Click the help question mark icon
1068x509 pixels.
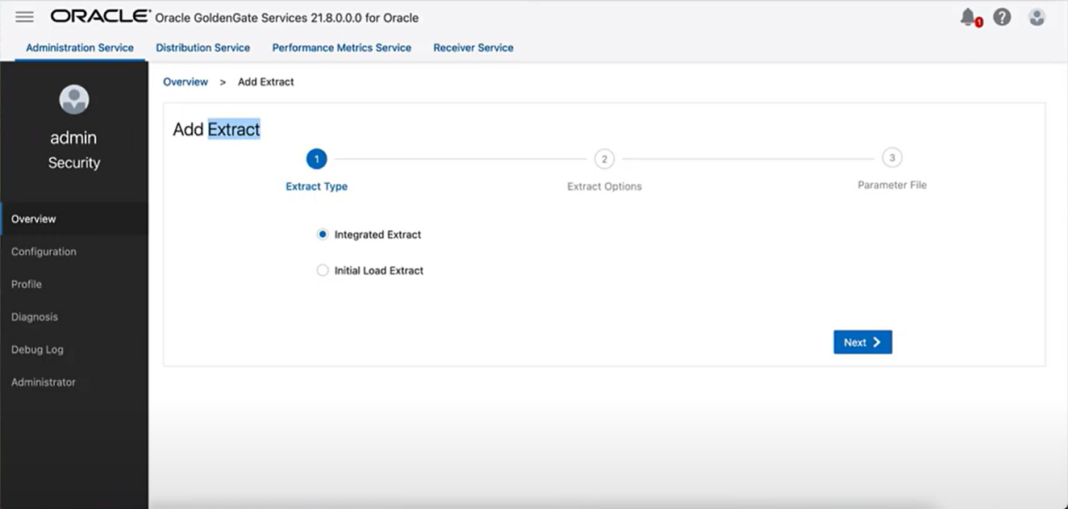[1002, 17]
